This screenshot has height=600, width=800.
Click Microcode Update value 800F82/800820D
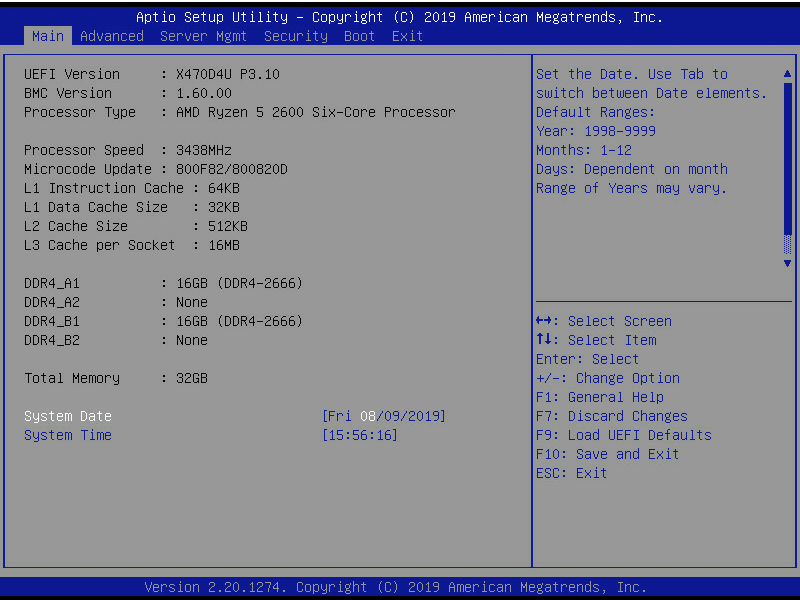232,169
